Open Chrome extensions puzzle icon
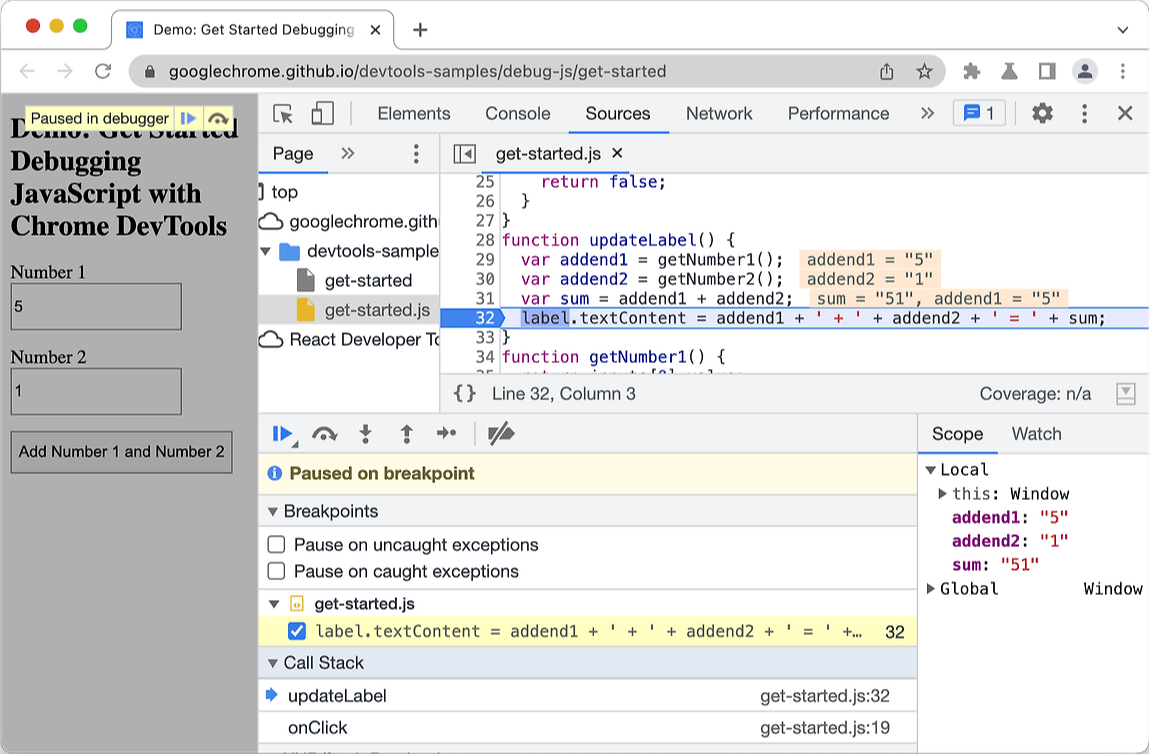The image size is (1149, 754). pyautogui.click(x=971, y=71)
